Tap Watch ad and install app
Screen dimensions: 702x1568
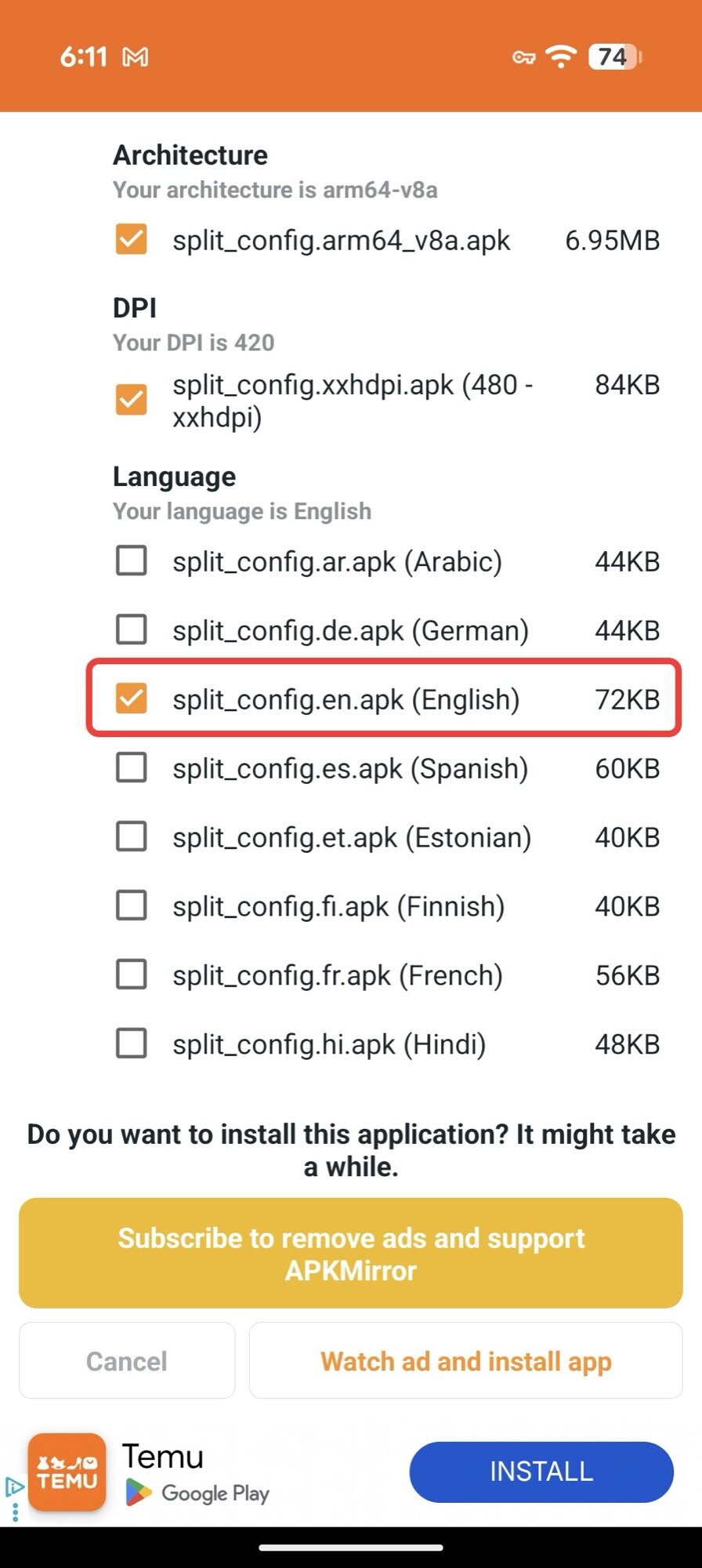466,1361
